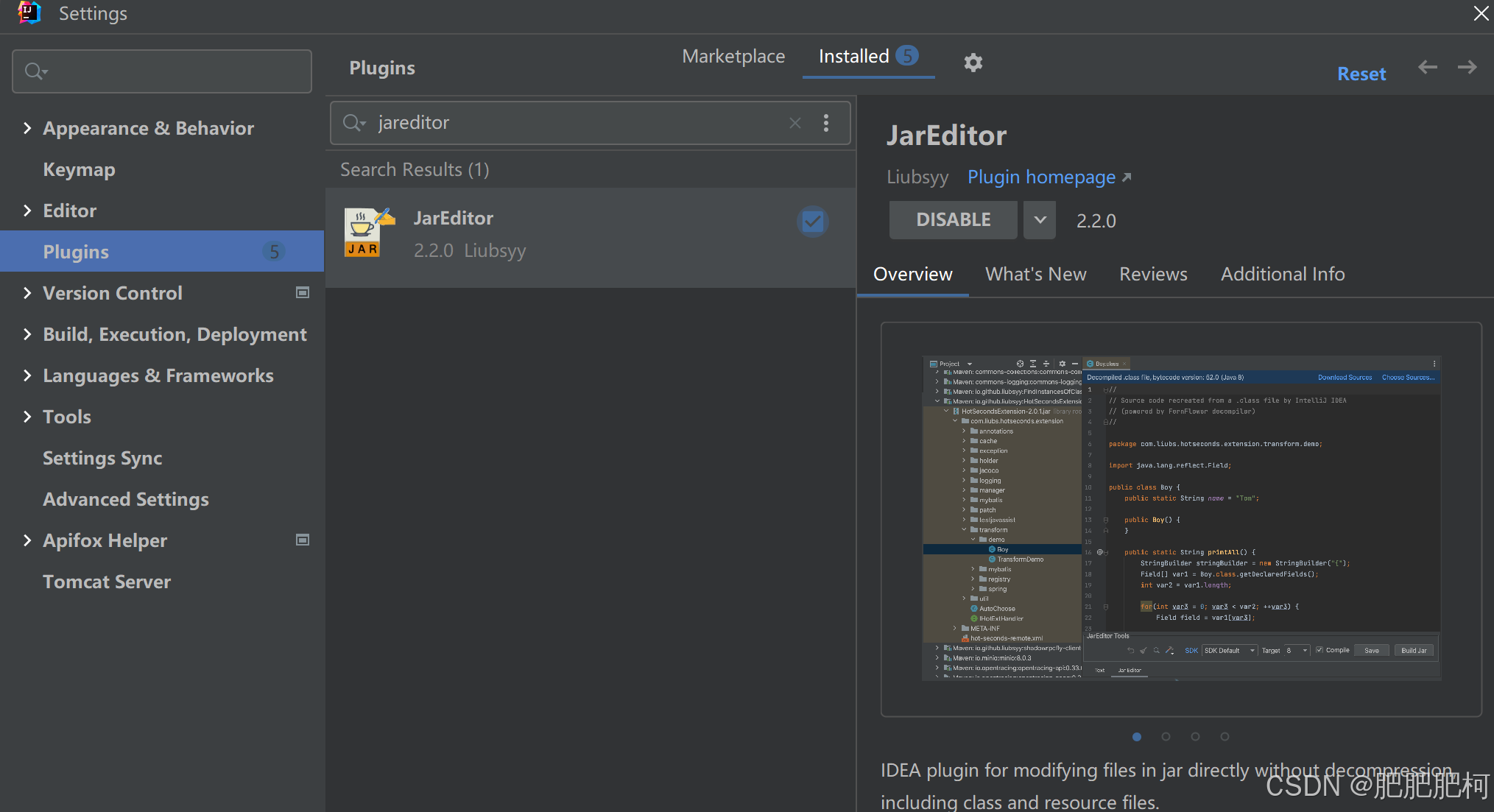Click the plugin settings gear icon
The image size is (1494, 812).
973,63
